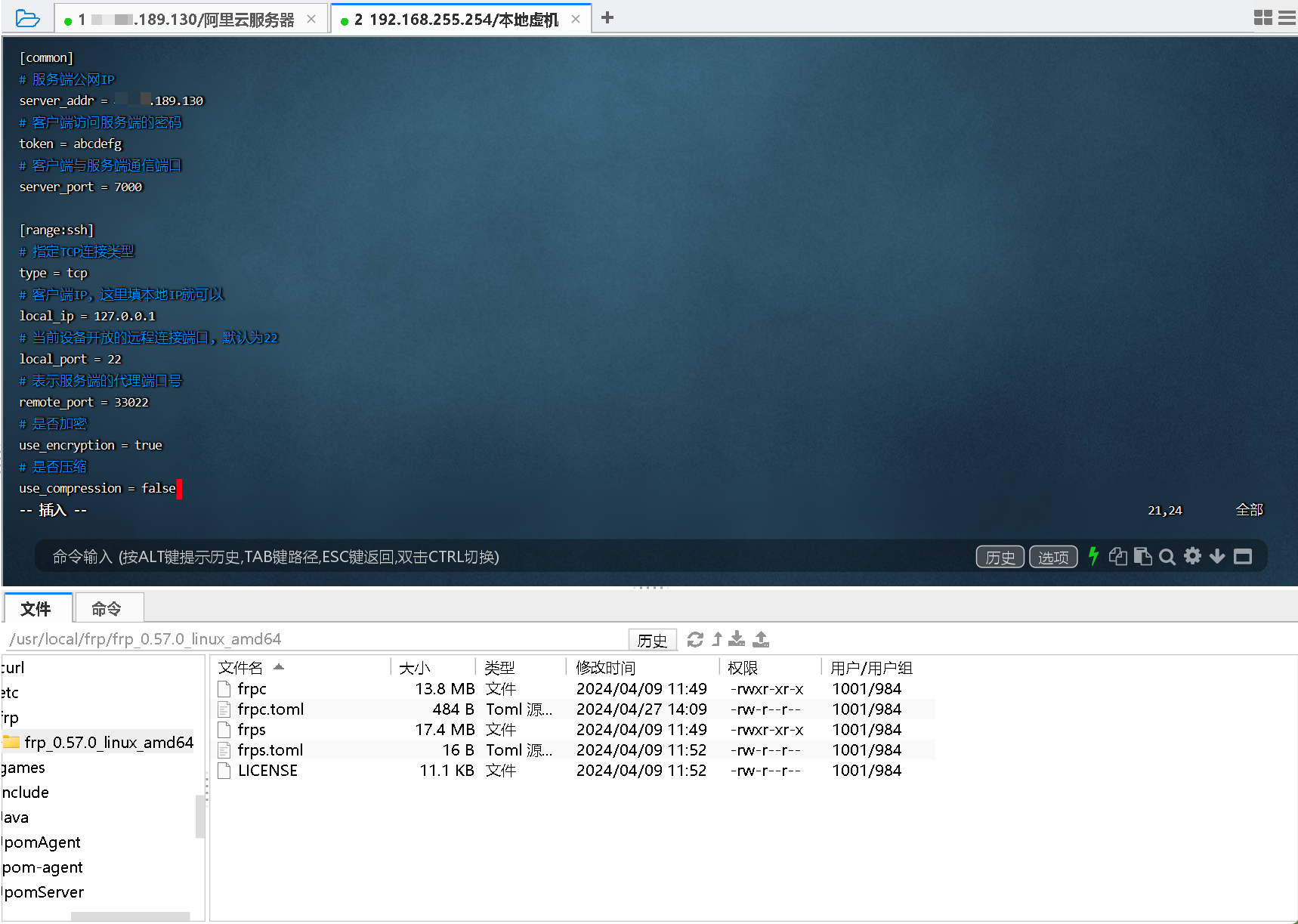Click the remote_port = 33022 line in terminal

tap(84, 402)
